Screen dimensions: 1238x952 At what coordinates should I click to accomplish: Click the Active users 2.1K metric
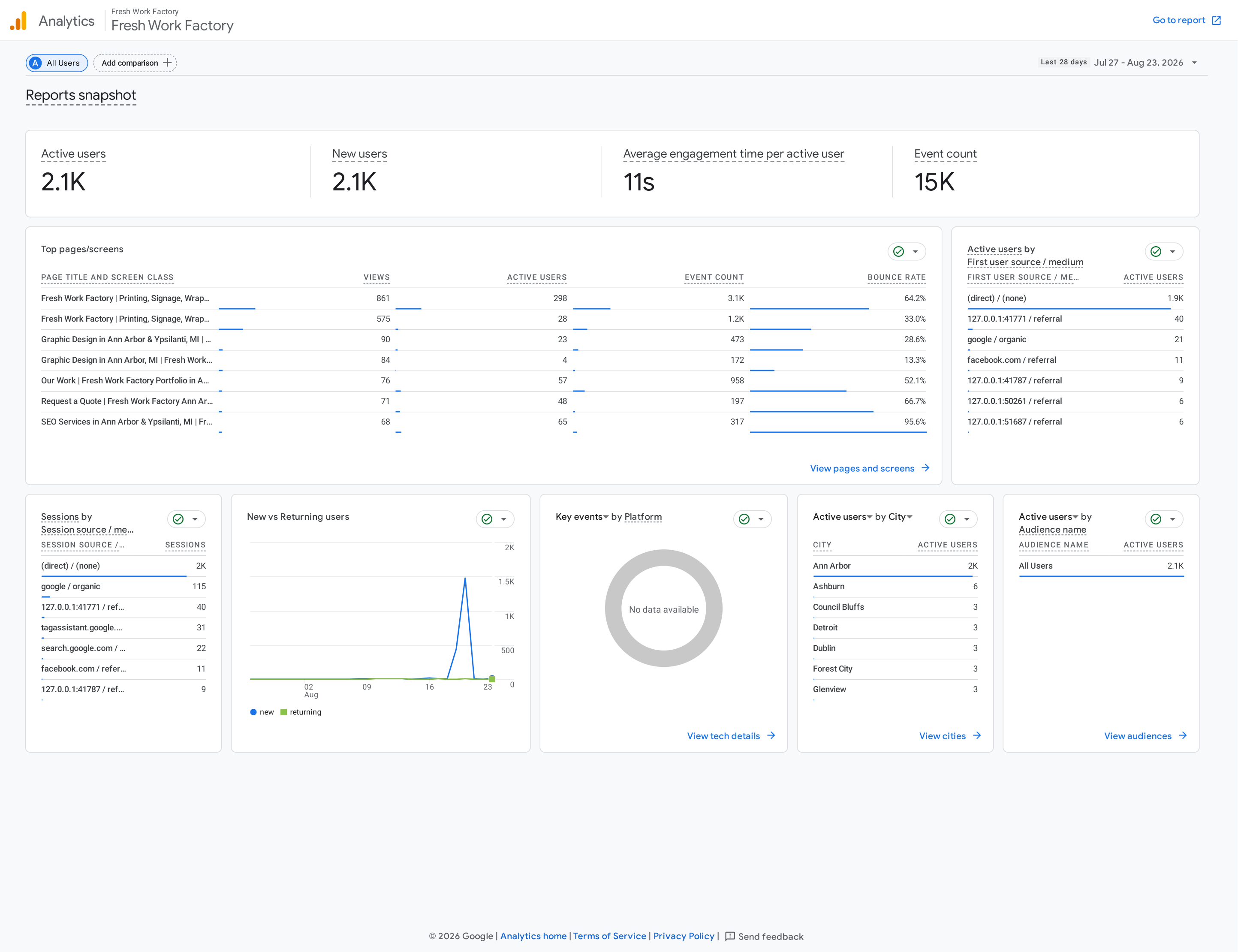(73, 172)
